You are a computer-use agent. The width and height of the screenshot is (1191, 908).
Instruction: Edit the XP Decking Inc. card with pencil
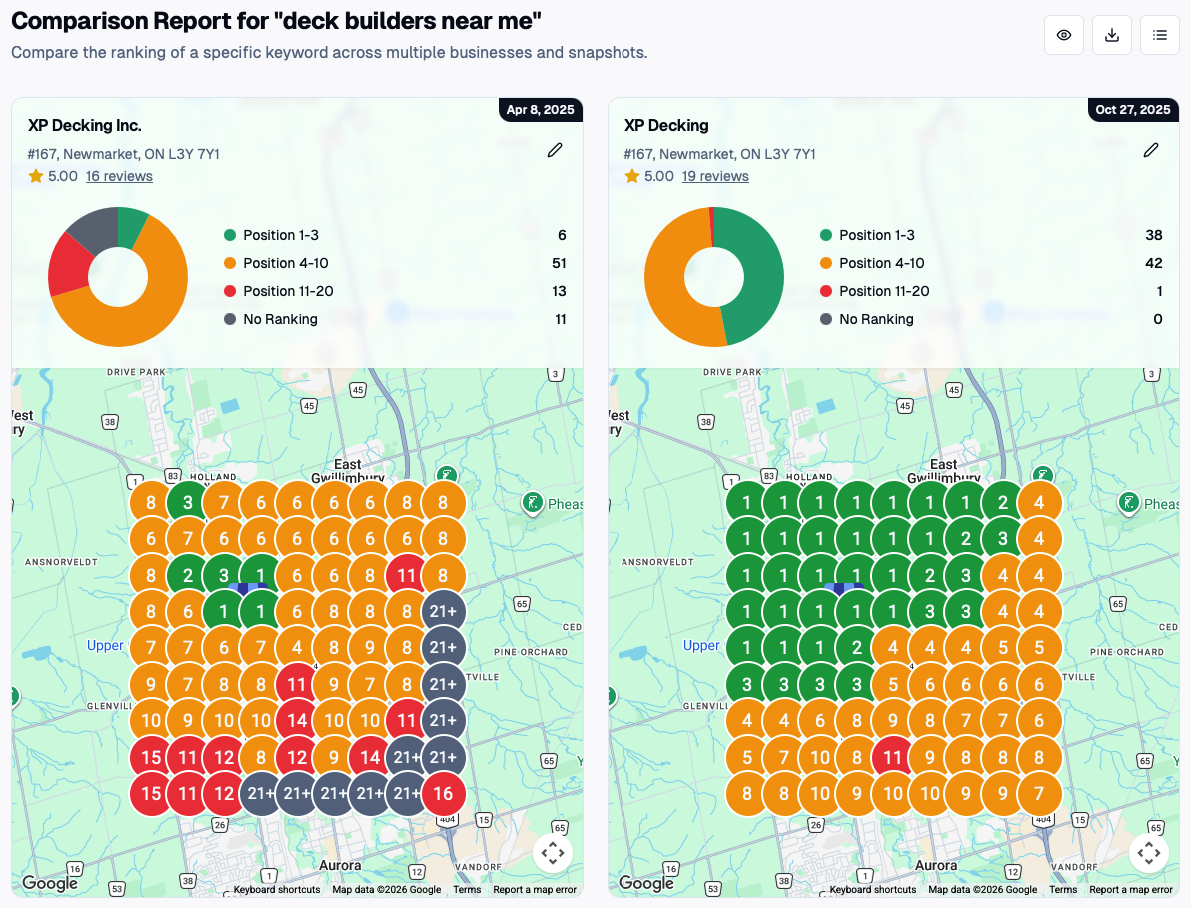tap(555, 150)
